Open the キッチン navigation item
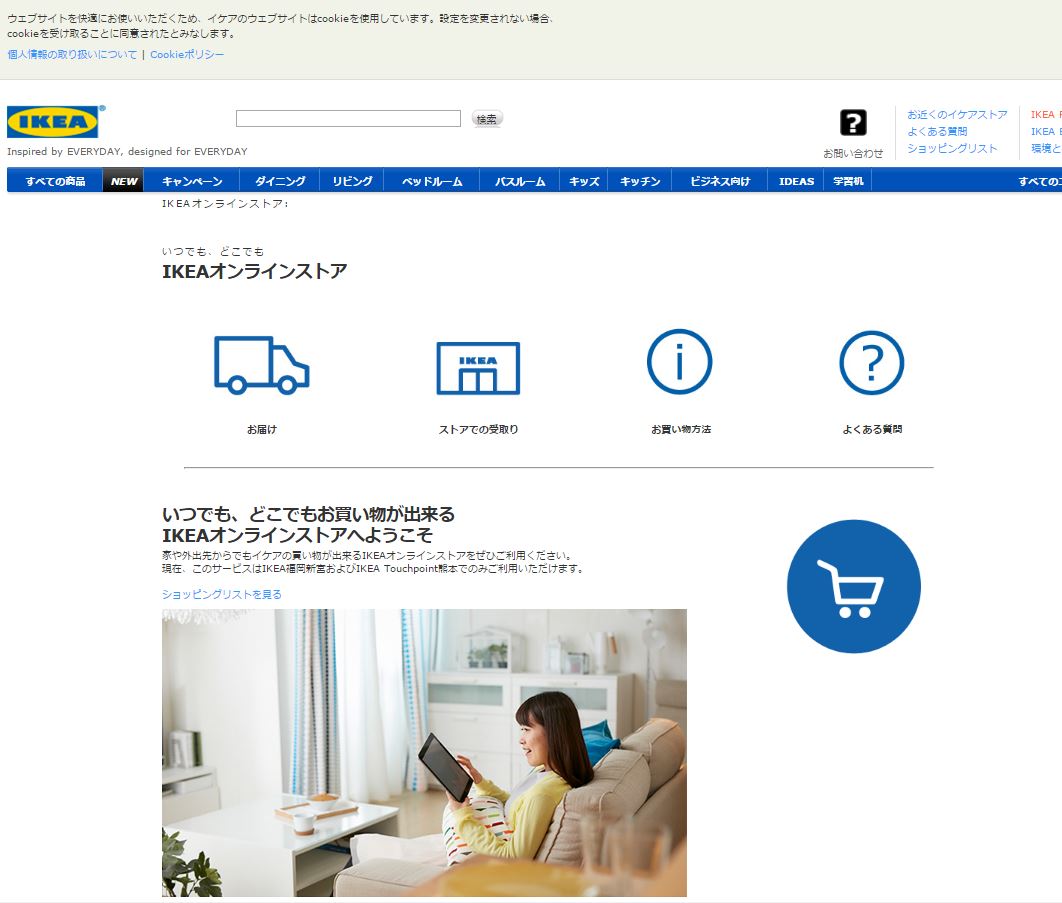Image resolution: width=1062 pixels, height=903 pixels. (640, 181)
